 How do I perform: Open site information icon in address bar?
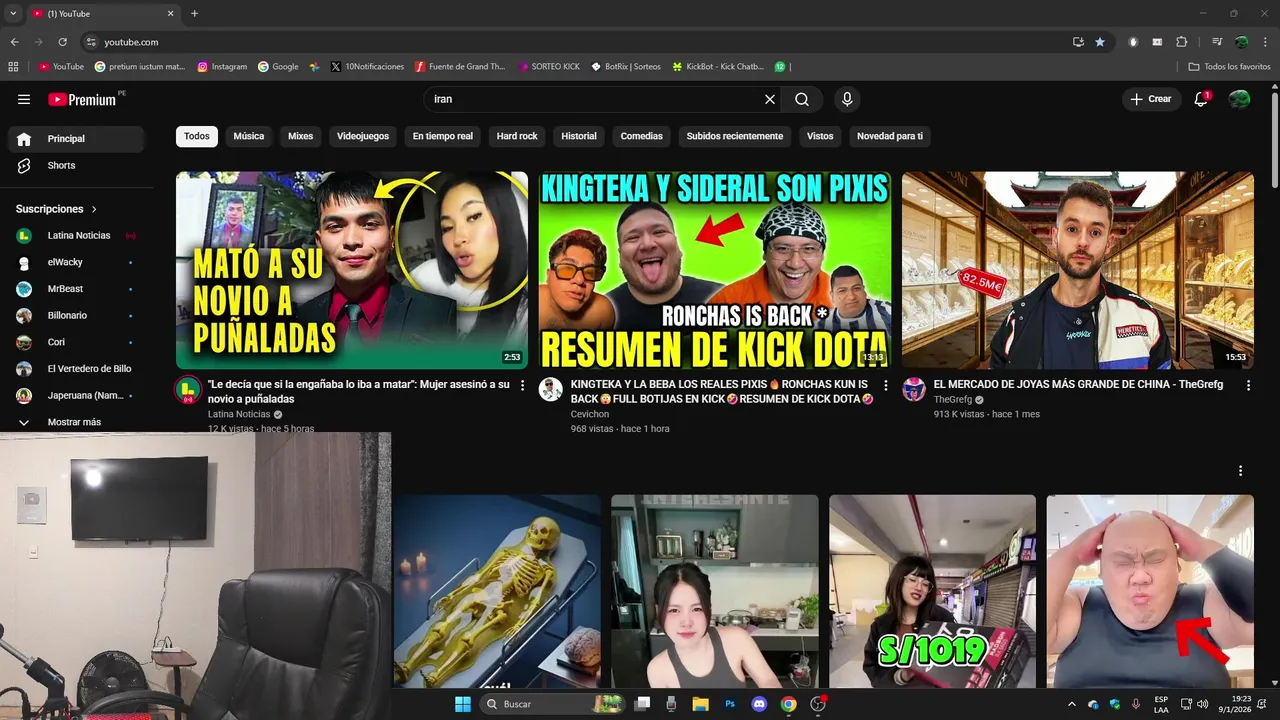[x=91, y=42]
